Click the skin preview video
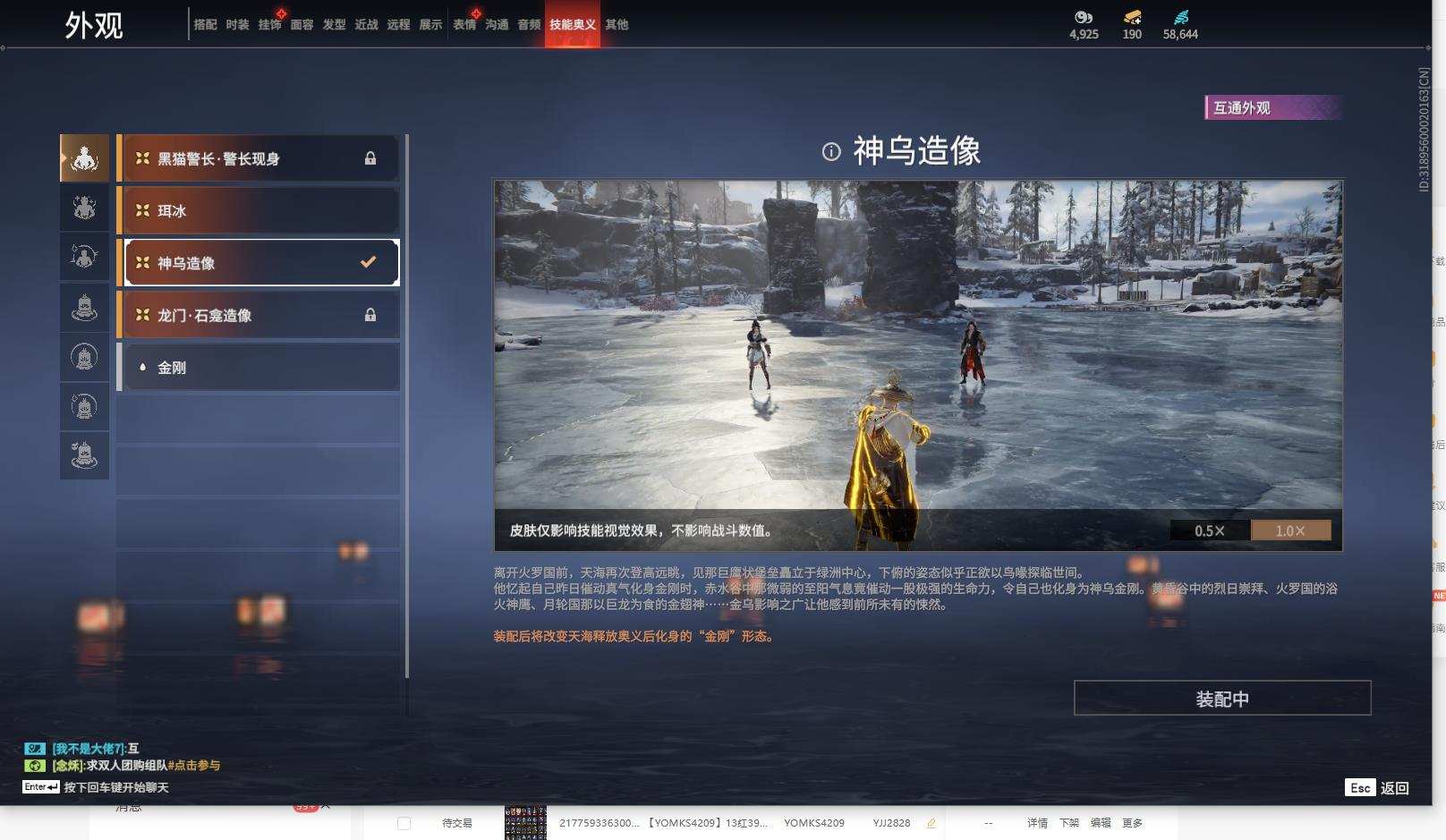1446x840 pixels. [x=918, y=365]
